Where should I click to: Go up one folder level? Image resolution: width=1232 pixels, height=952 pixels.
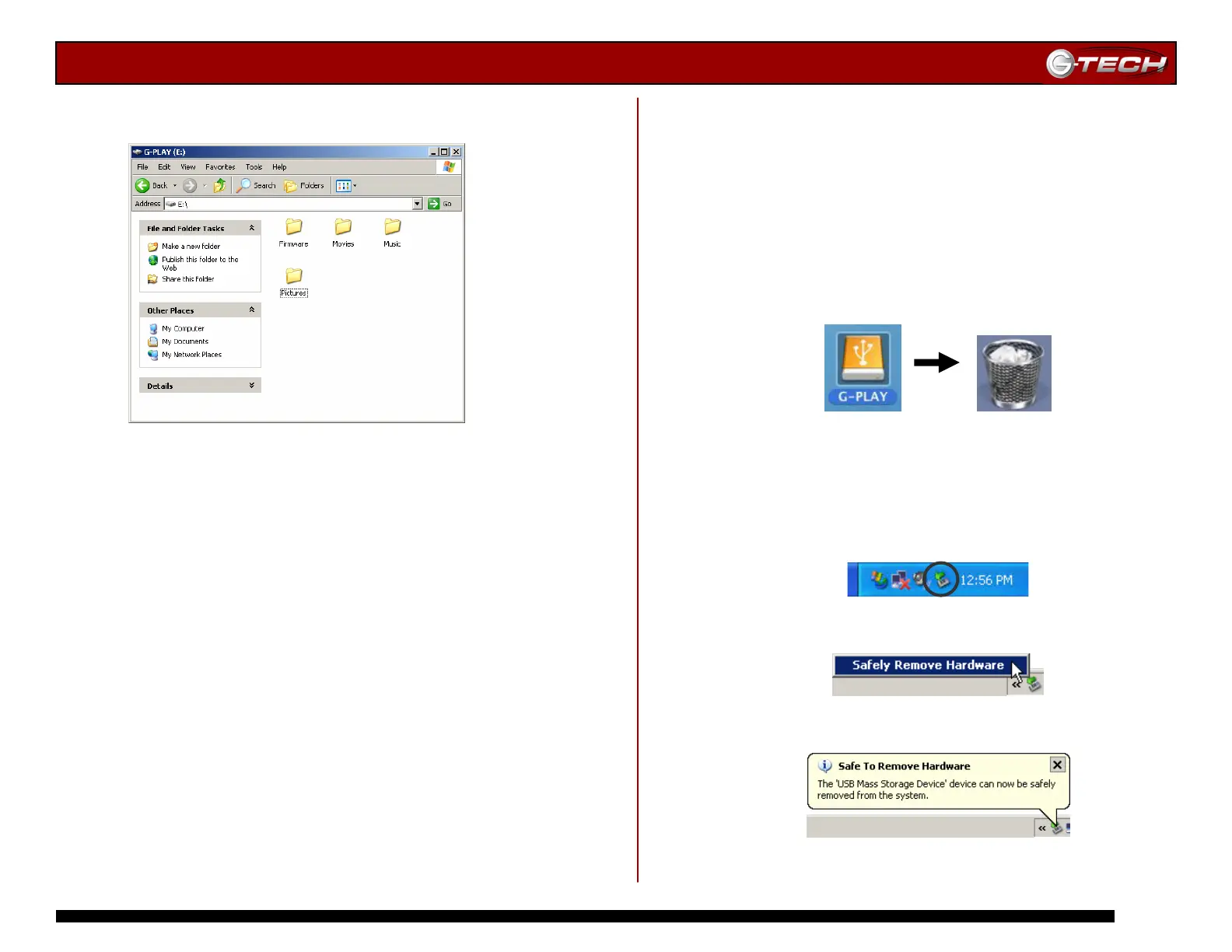220,185
